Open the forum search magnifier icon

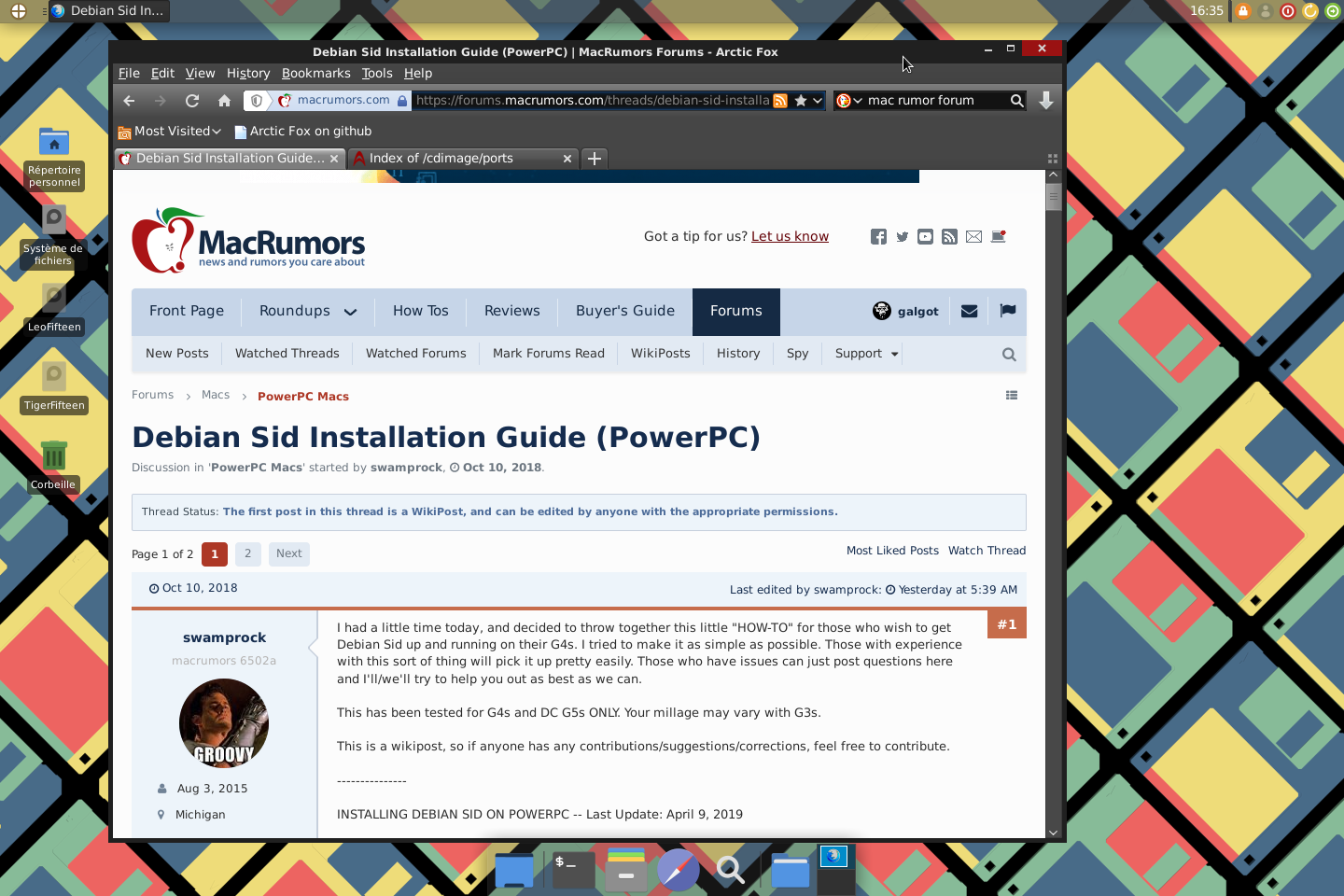(x=1009, y=355)
